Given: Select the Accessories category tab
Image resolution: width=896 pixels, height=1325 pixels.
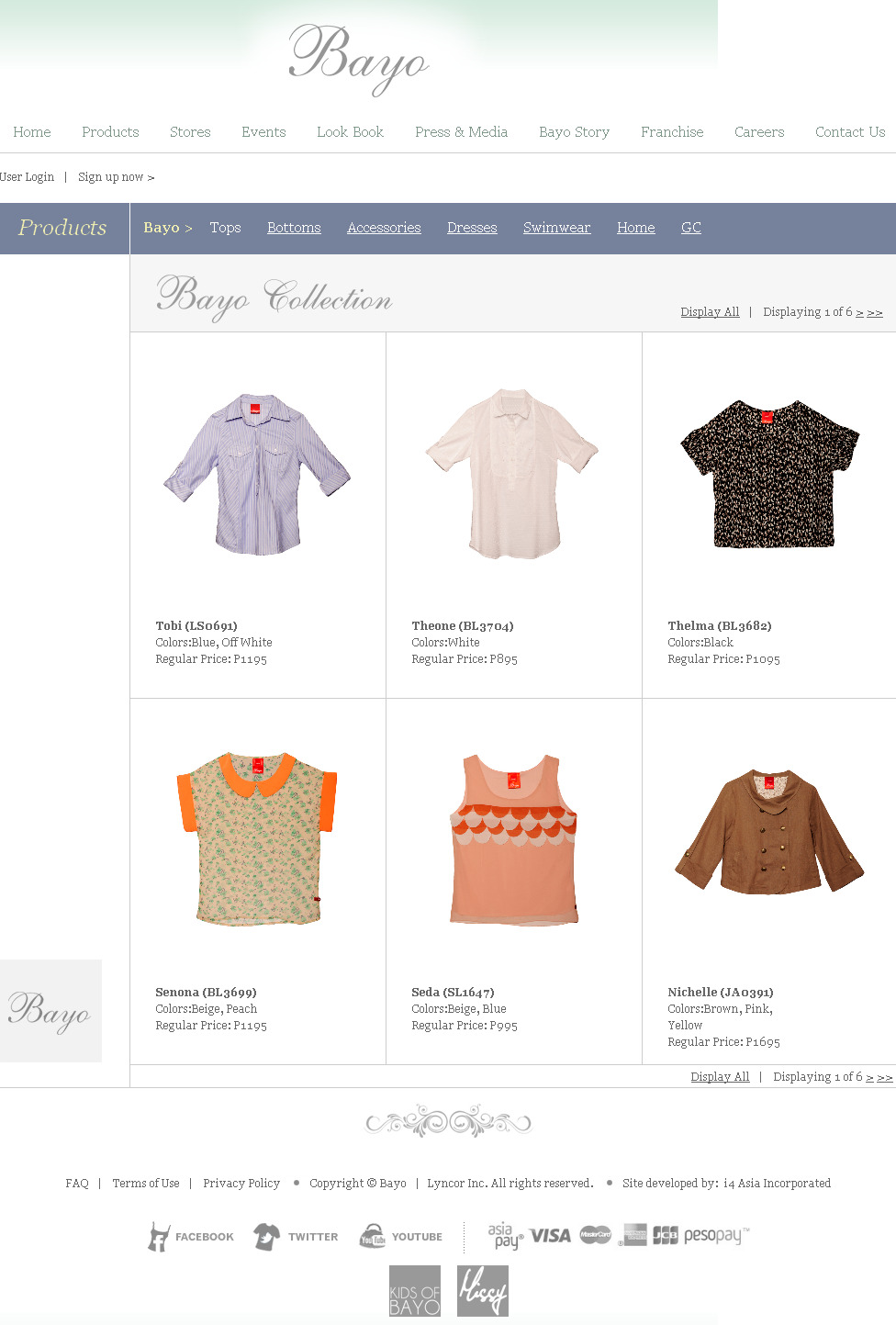Looking at the screenshot, I should point(384,228).
